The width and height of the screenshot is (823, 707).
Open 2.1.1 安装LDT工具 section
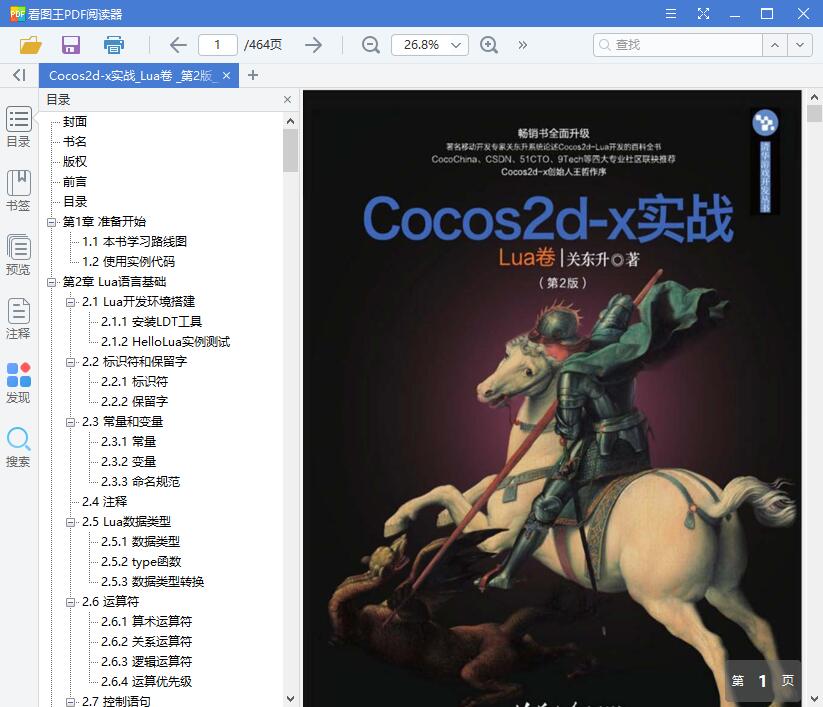151,322
